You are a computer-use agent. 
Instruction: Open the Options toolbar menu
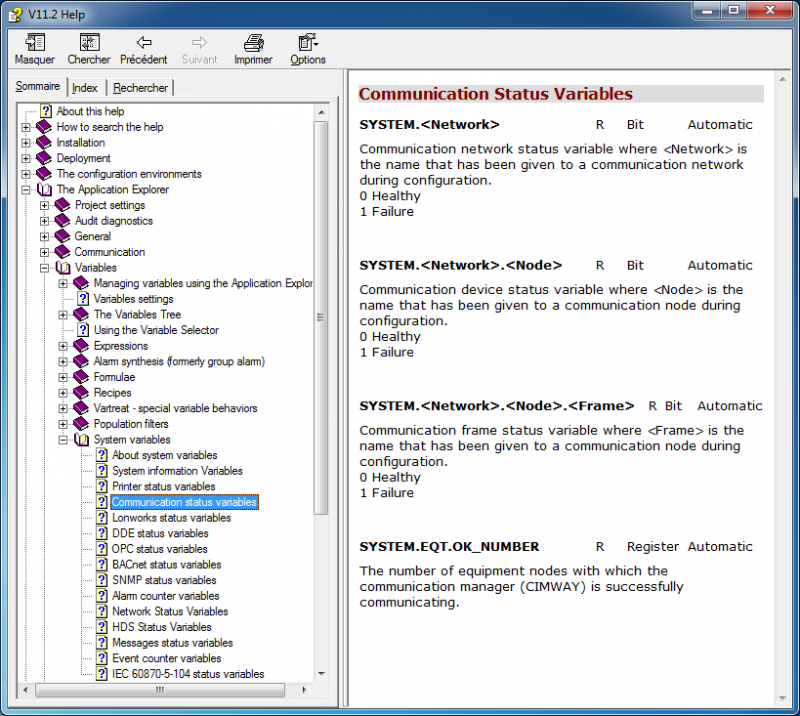tap(308, 43)
